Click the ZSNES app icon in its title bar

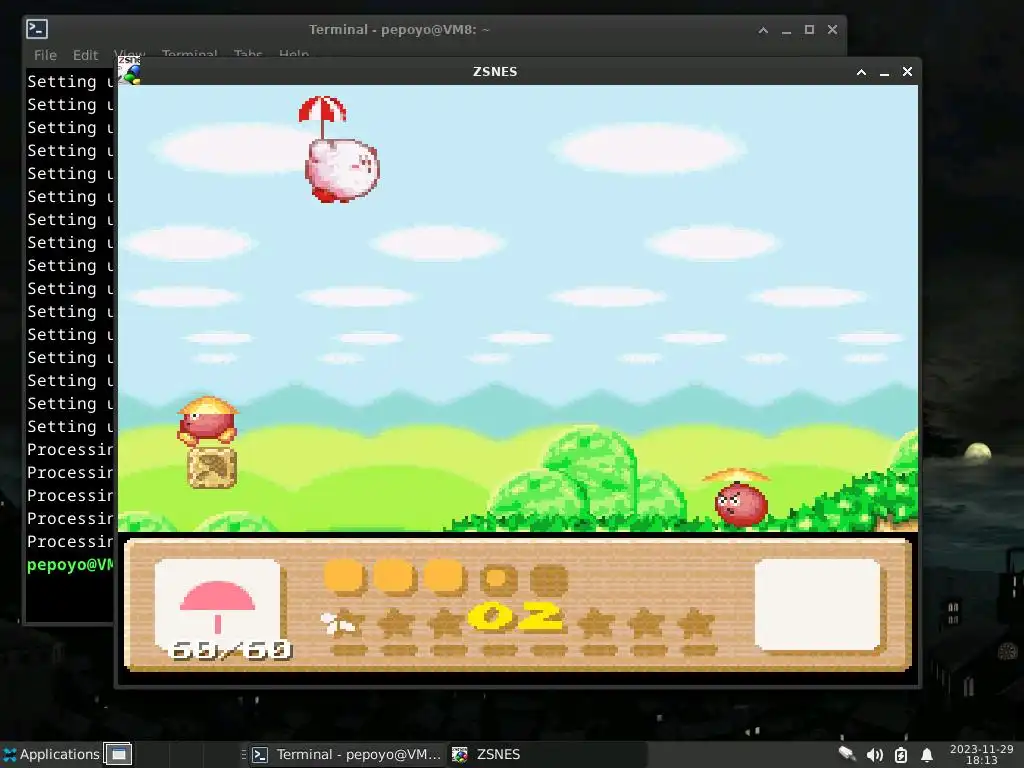(129, 71)
